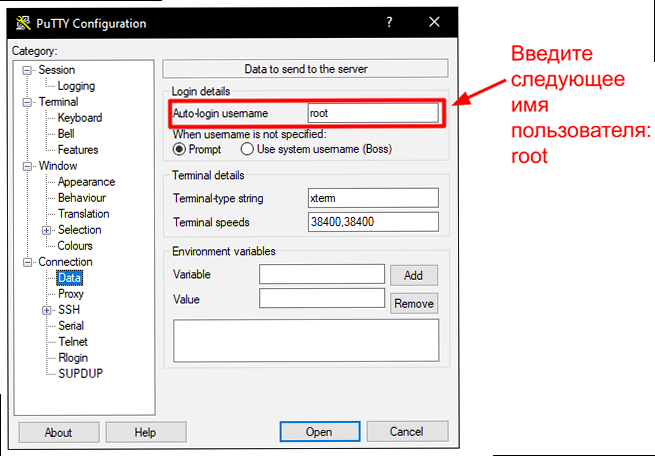Open the Behaviour settings

tap(81, 198)
